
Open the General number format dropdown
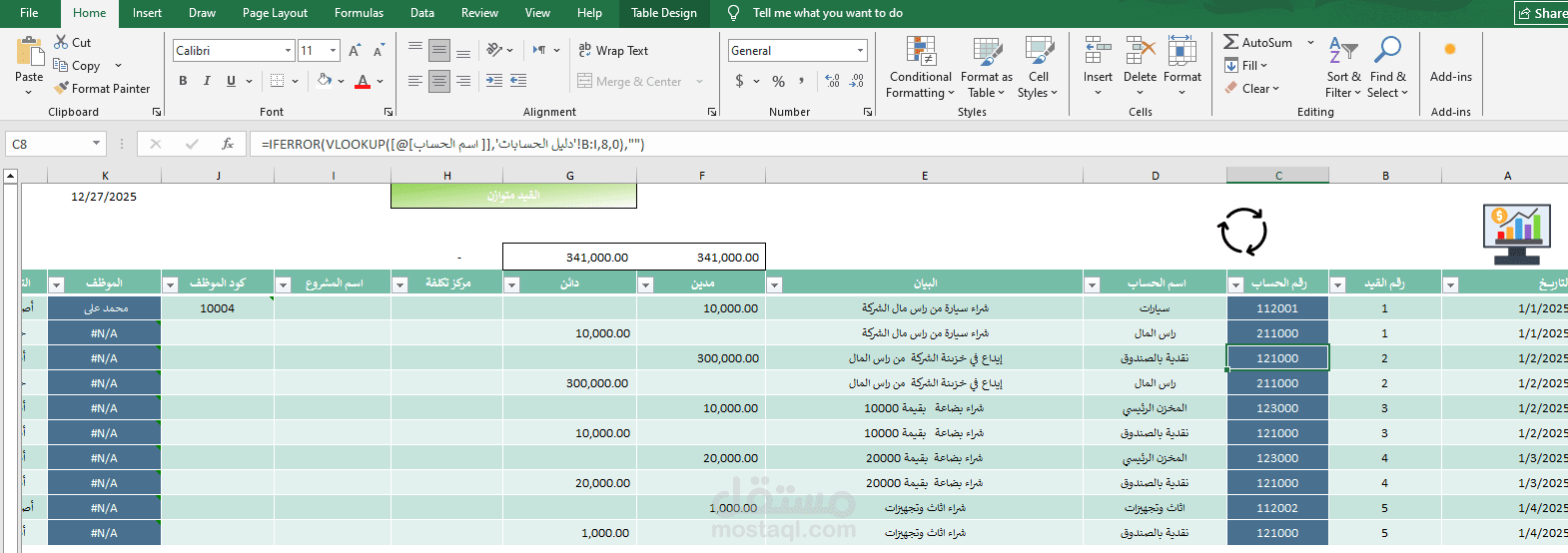click(860, 50)
